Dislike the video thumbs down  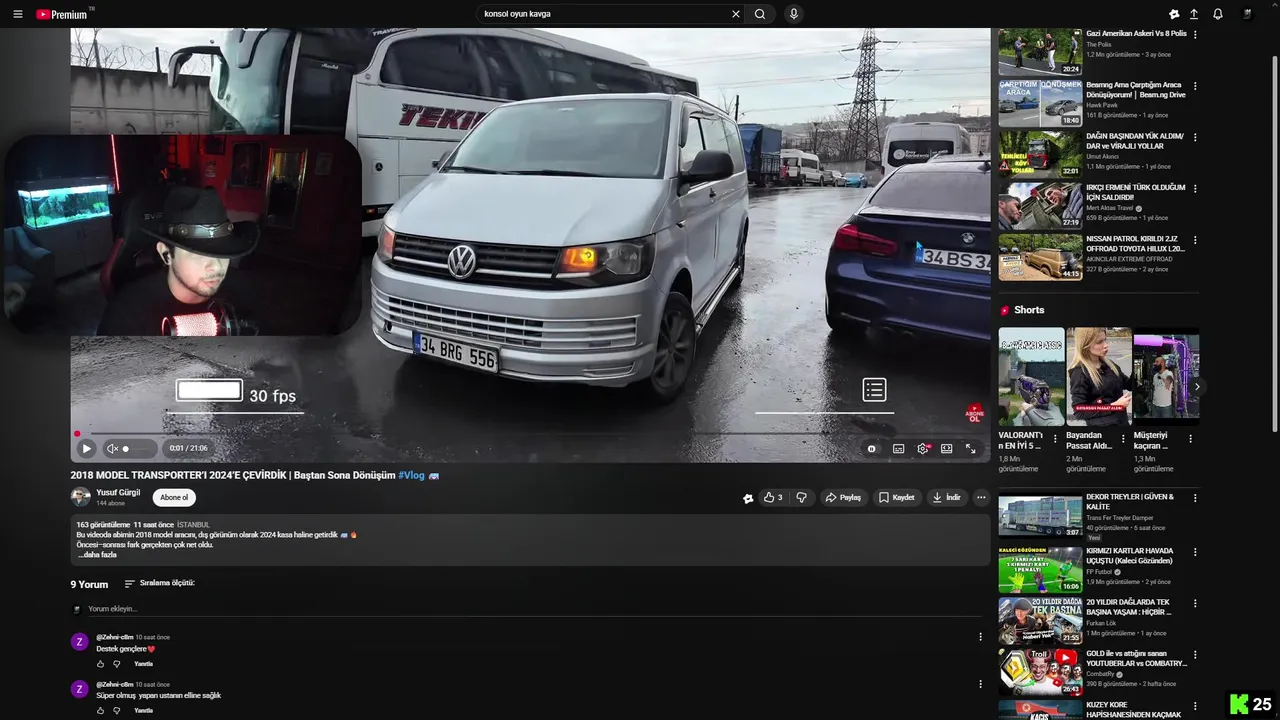click(x=801, y=497)
